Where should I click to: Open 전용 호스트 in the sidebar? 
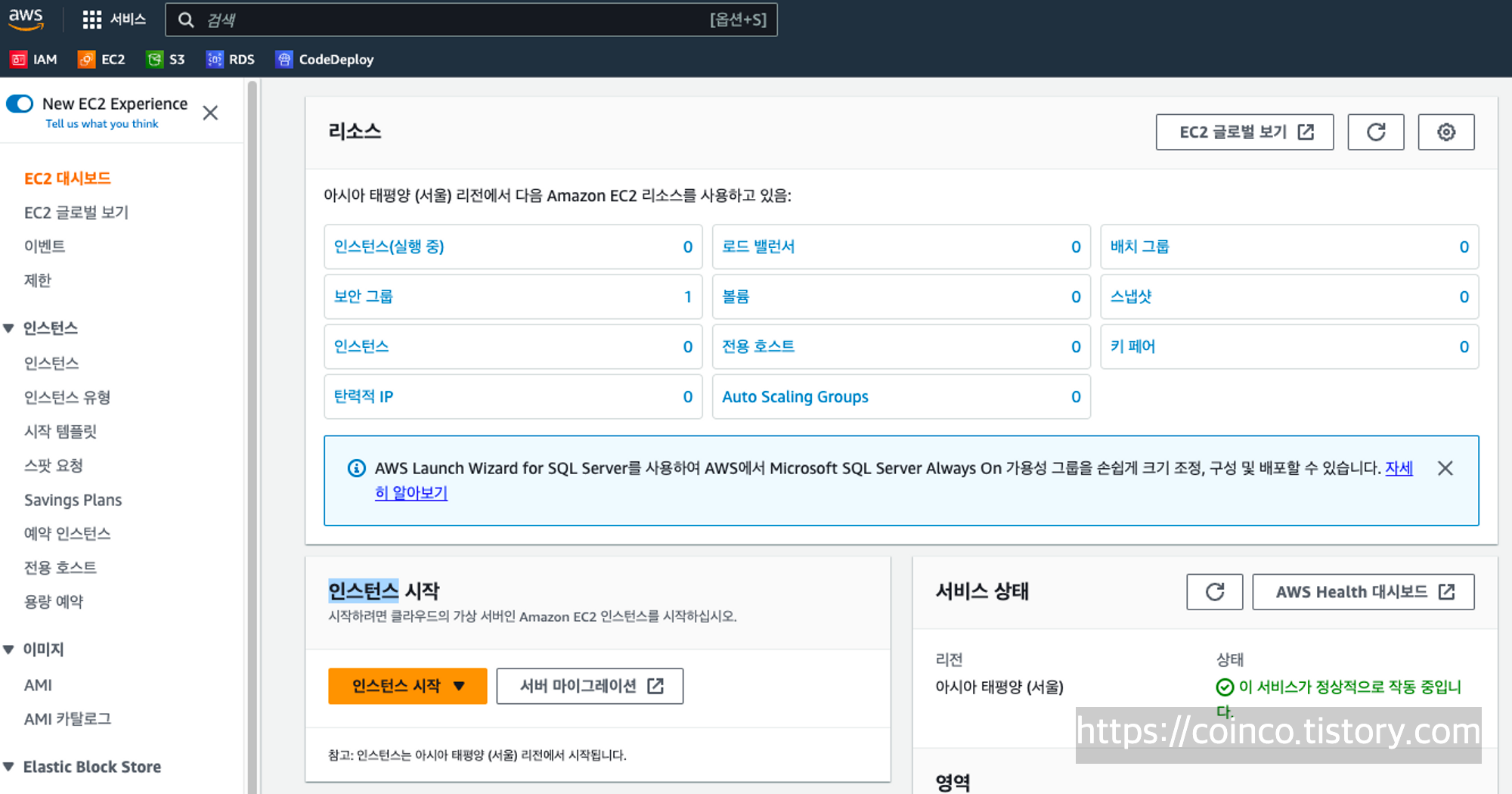(x=60, y=568)
